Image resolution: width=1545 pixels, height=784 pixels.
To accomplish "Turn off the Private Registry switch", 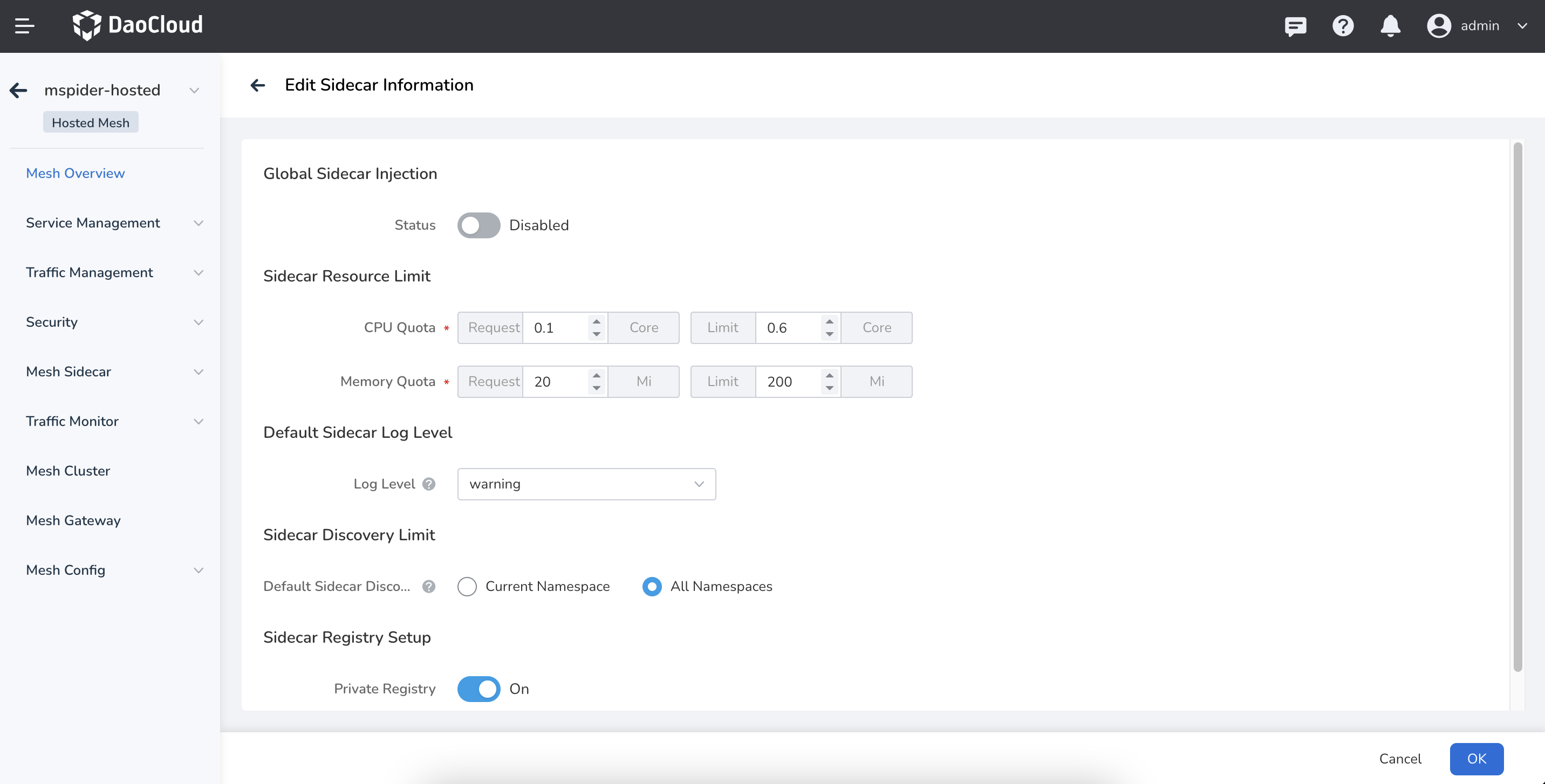I will pos(478,689).
